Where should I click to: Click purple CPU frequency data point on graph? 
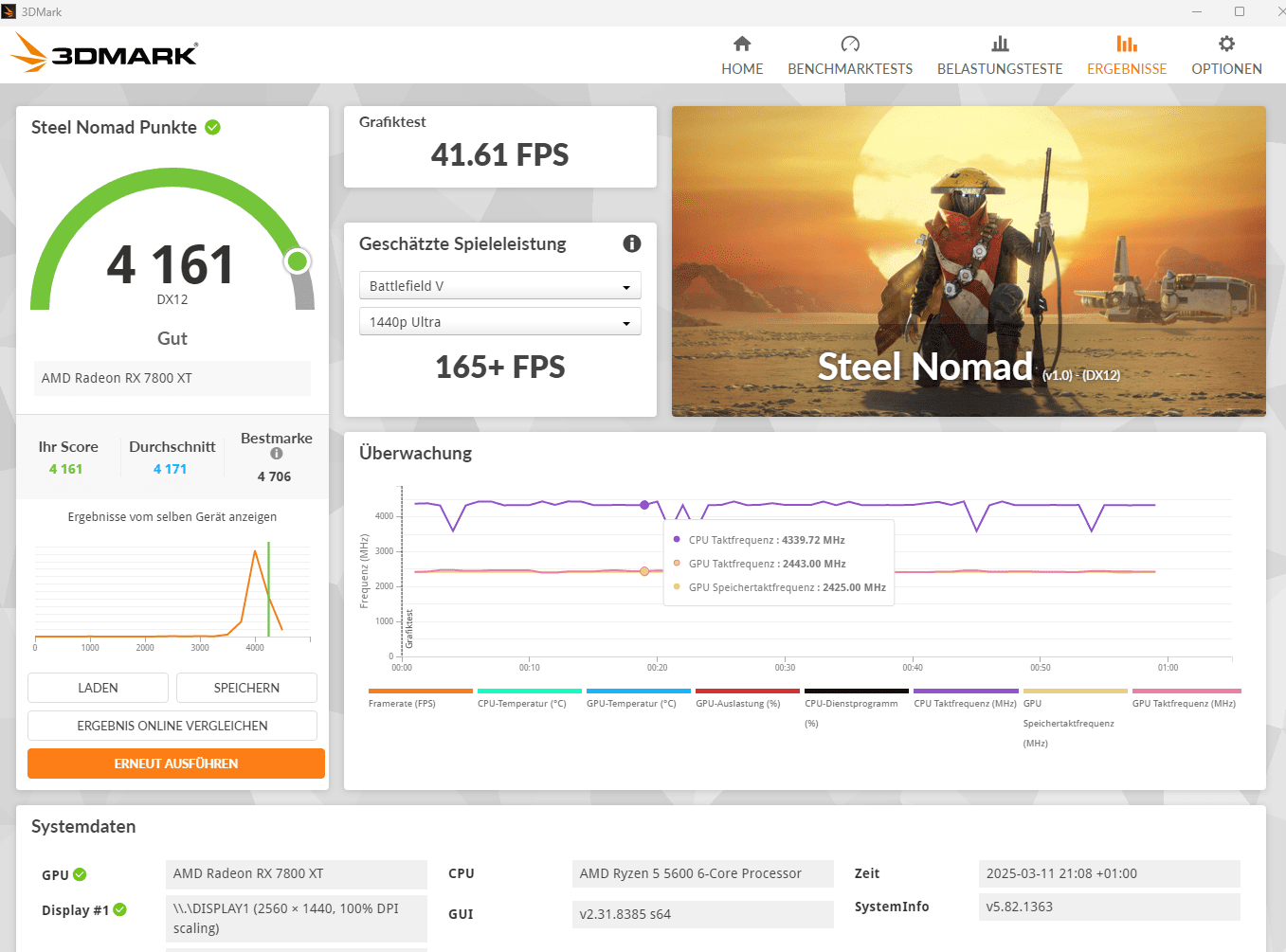point(644,505)
